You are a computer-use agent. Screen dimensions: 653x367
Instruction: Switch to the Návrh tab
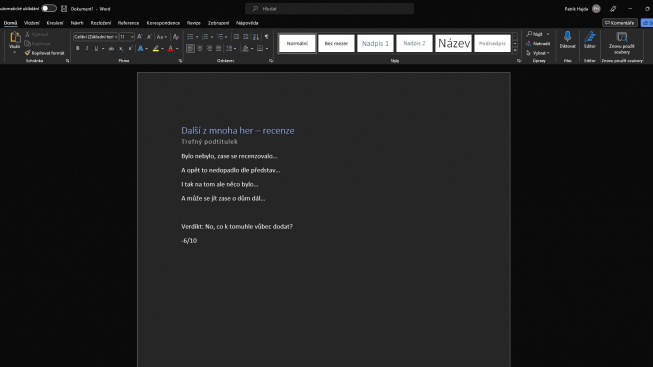77,23
